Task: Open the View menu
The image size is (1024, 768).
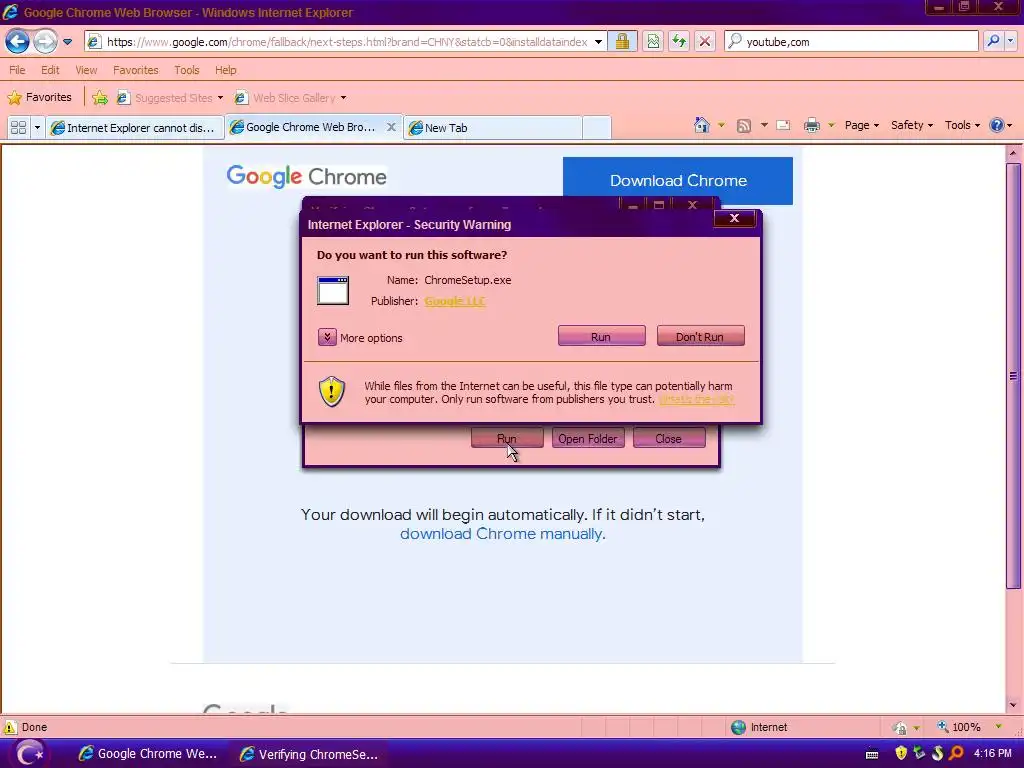Action: pyautogui.click(x=86, y=70)
